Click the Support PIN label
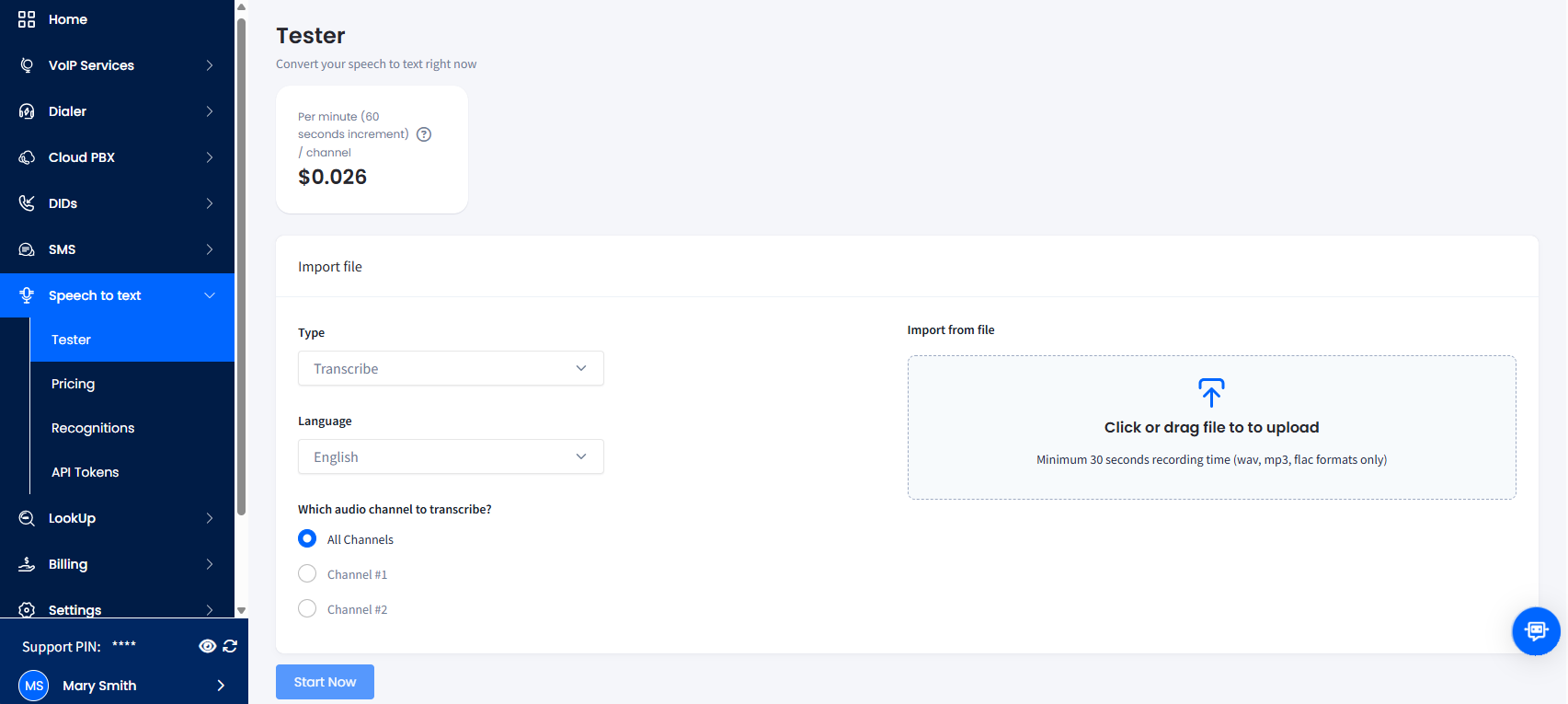Screen dimensions: 1568x704 point(62,647)
